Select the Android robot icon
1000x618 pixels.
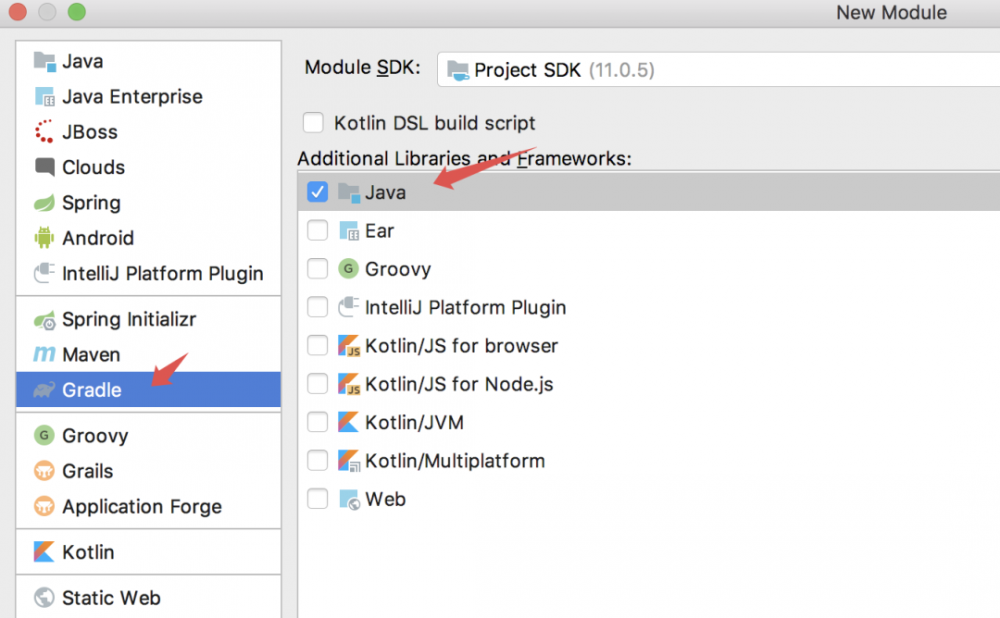click(44, 238)
